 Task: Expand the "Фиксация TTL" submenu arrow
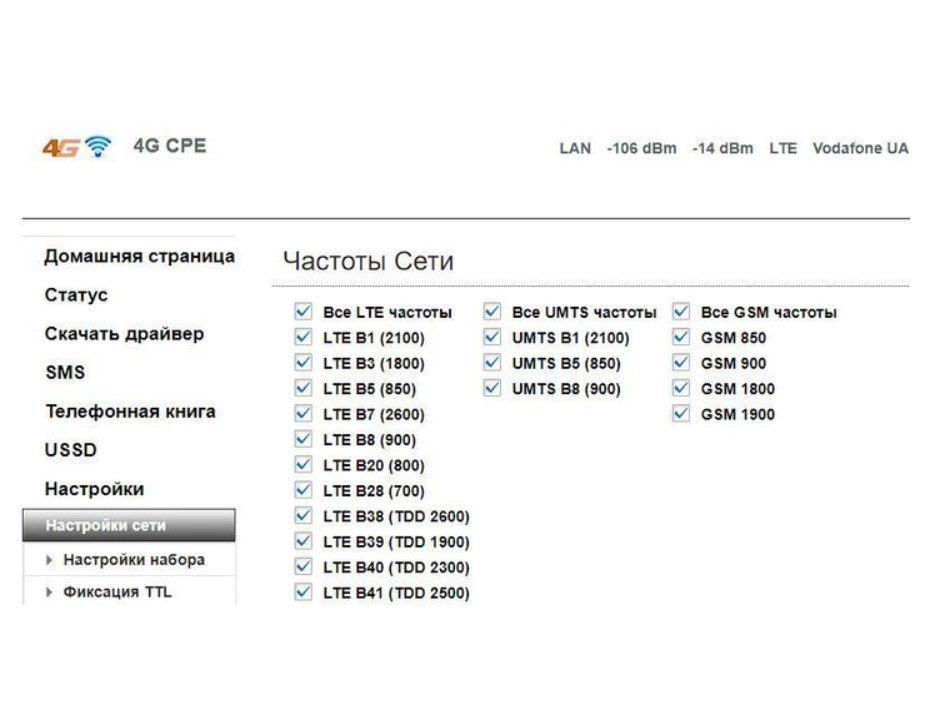tap(50, 592)
